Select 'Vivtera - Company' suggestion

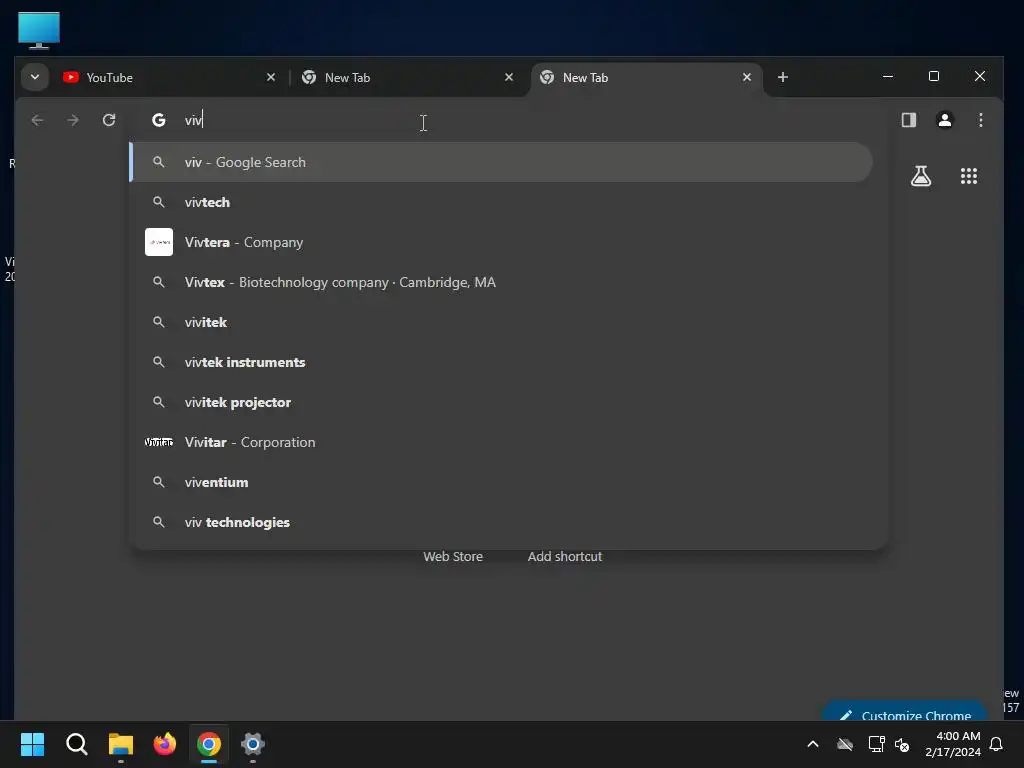pyautogui.click(x=501, y=242)
